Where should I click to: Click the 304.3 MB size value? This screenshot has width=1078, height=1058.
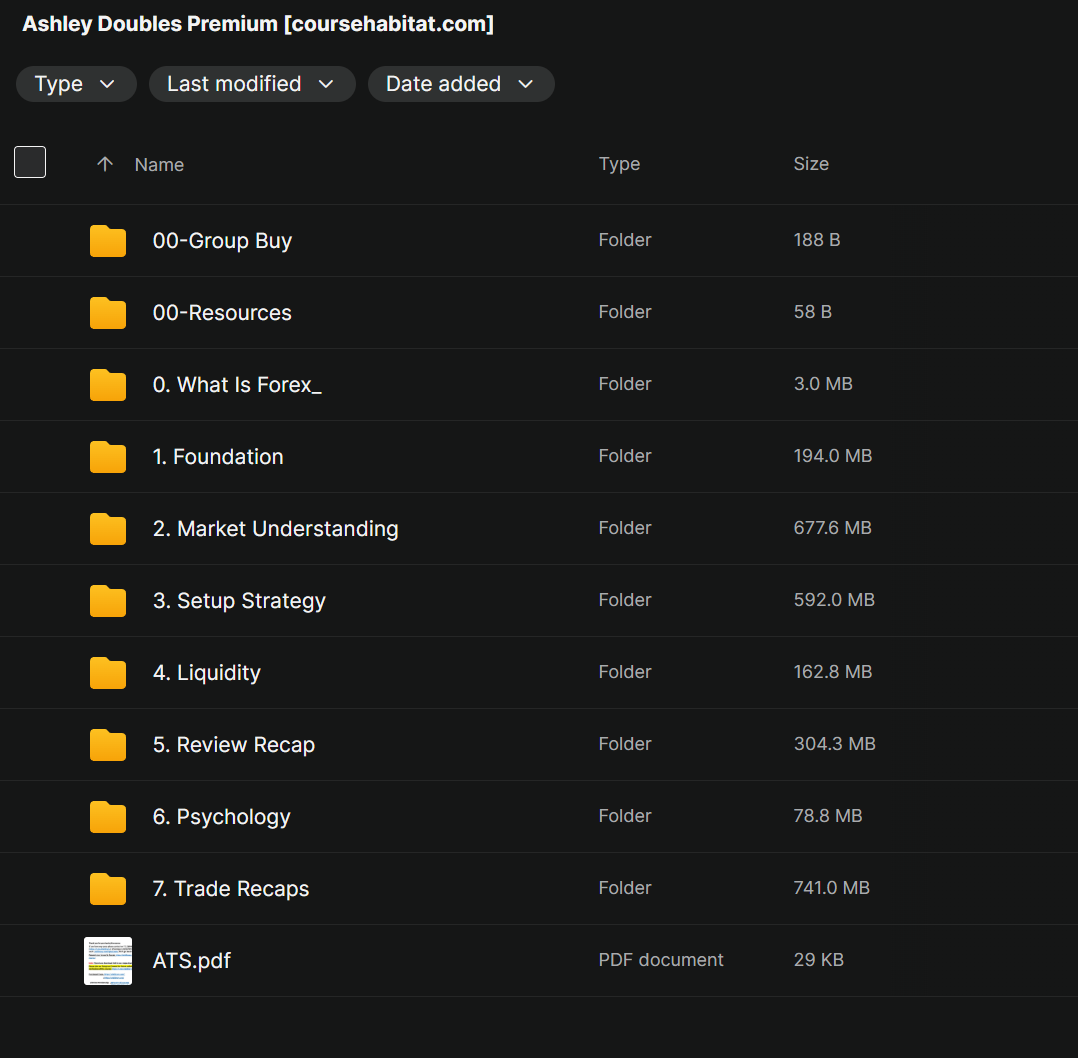[835, 744]
